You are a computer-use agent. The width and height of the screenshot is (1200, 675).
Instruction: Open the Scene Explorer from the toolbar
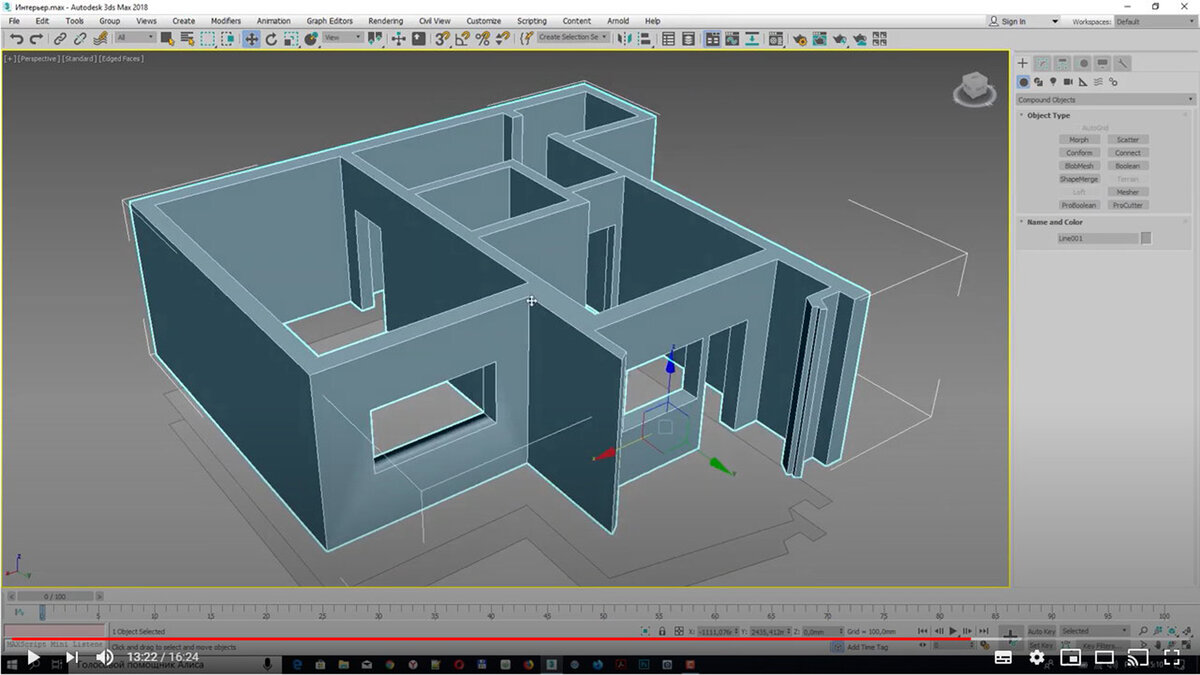pyautogui.click(x=668, y=39)
